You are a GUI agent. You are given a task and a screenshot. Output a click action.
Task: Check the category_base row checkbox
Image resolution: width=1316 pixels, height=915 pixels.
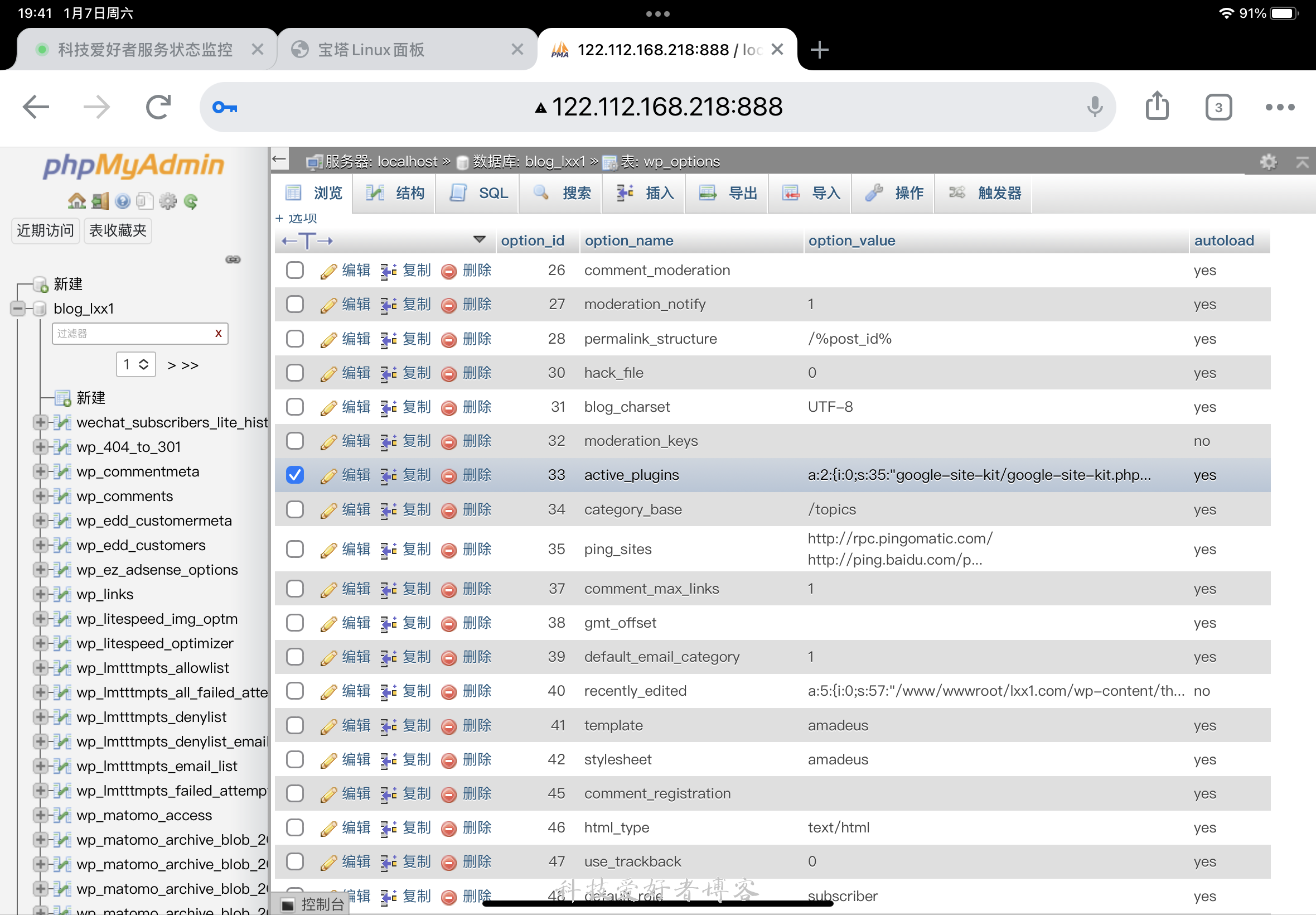295,509
